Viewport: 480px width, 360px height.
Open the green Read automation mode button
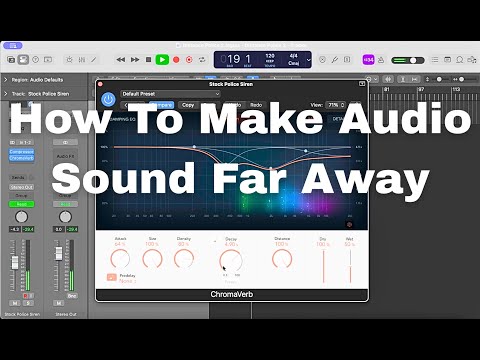22,204
